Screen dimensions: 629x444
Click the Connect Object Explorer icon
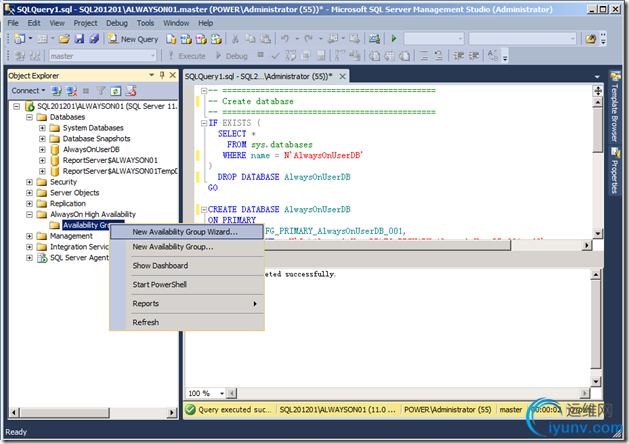tap(56, 91)
